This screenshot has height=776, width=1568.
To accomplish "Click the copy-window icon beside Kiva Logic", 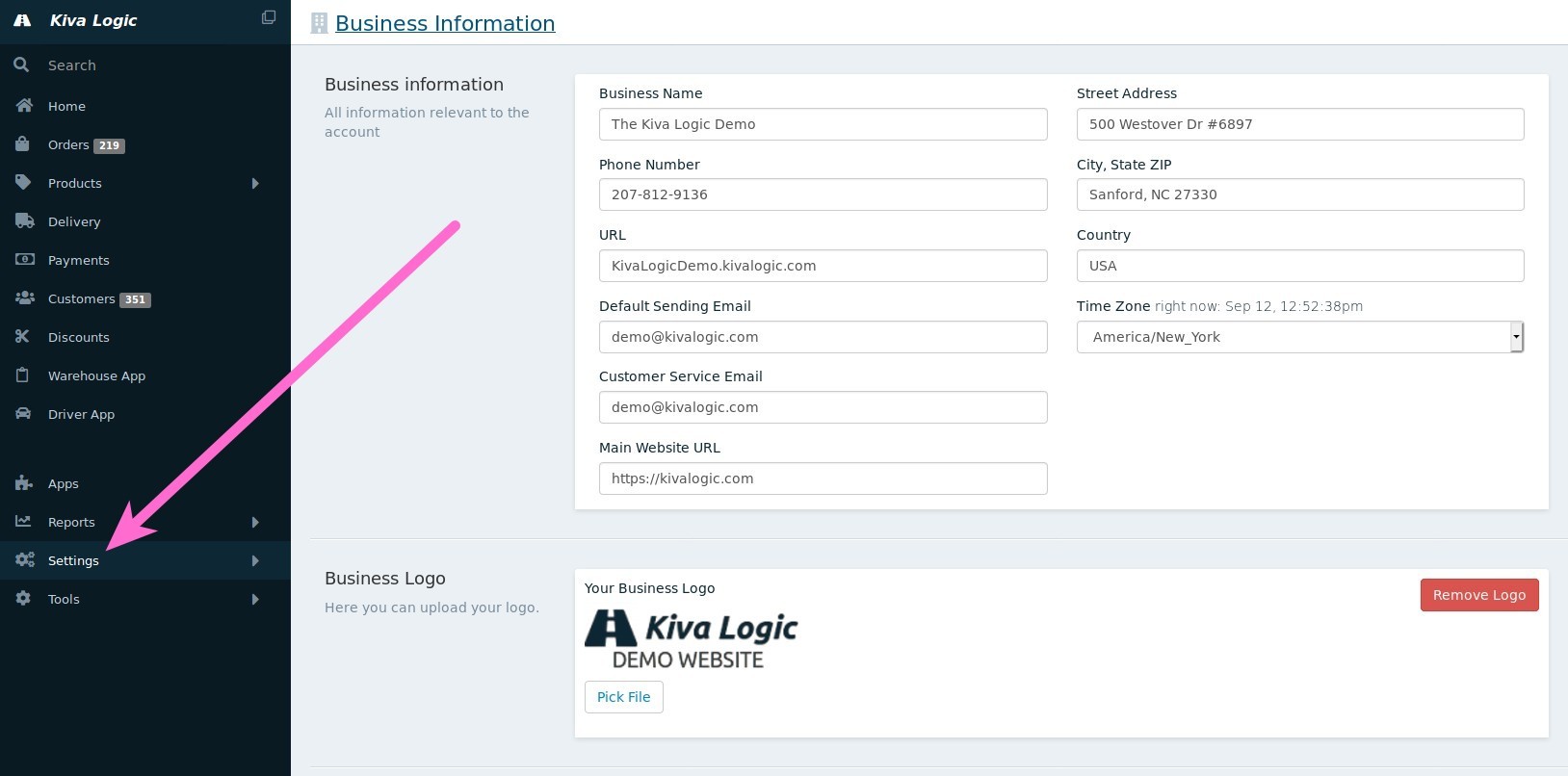I will [269, 17].
